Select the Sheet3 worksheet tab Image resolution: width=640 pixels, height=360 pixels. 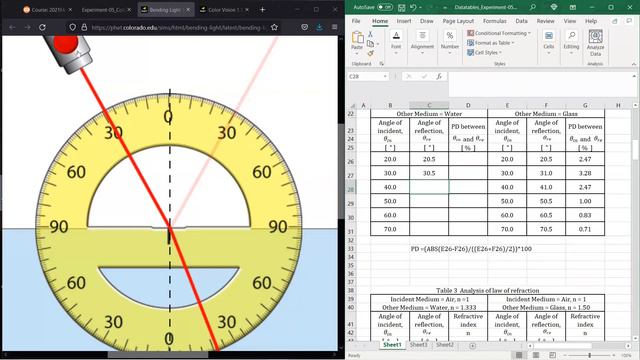418,345
